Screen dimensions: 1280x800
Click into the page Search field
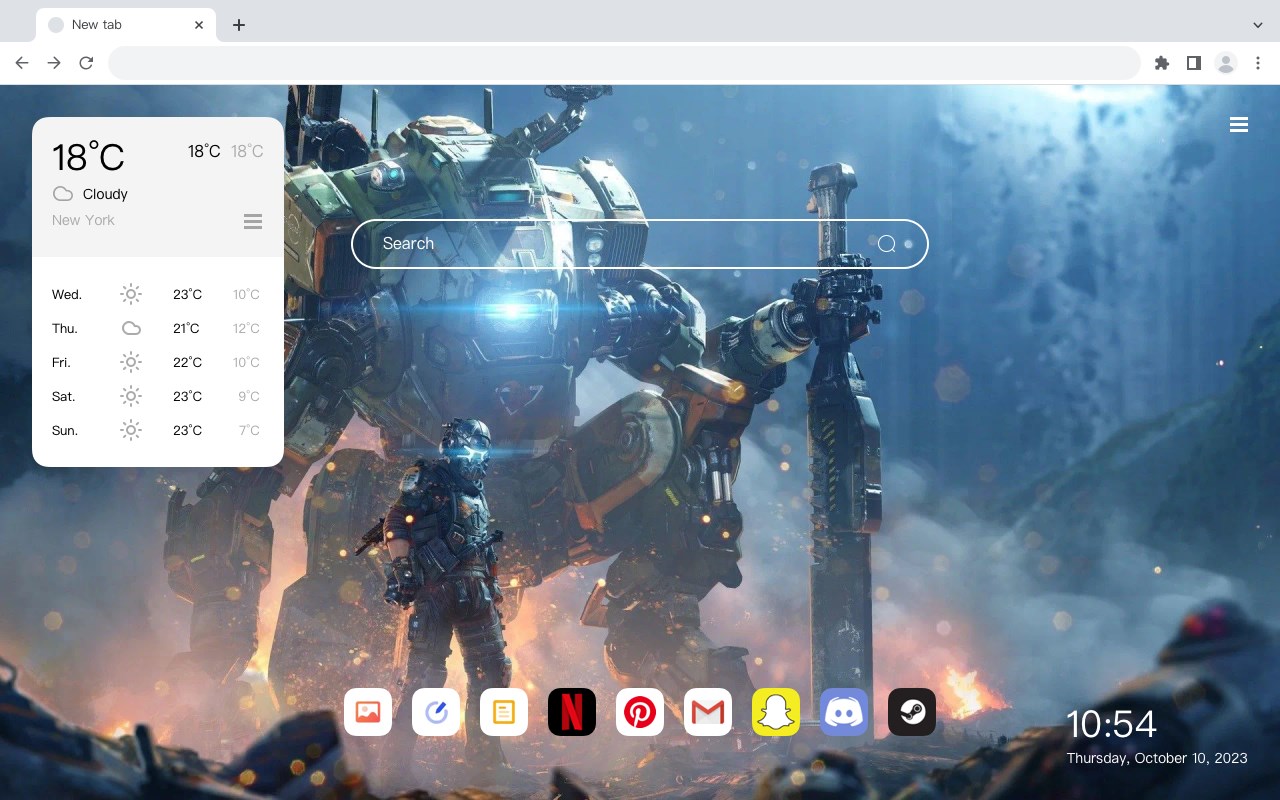pyautogui.click(x=640, y=244)
